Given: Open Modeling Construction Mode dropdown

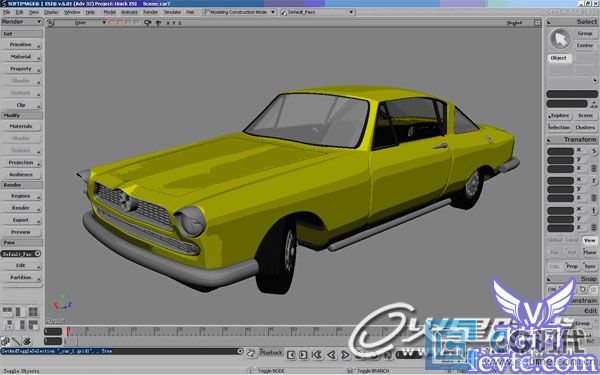Looking at the screenshot, I should (x=240, y=12).
